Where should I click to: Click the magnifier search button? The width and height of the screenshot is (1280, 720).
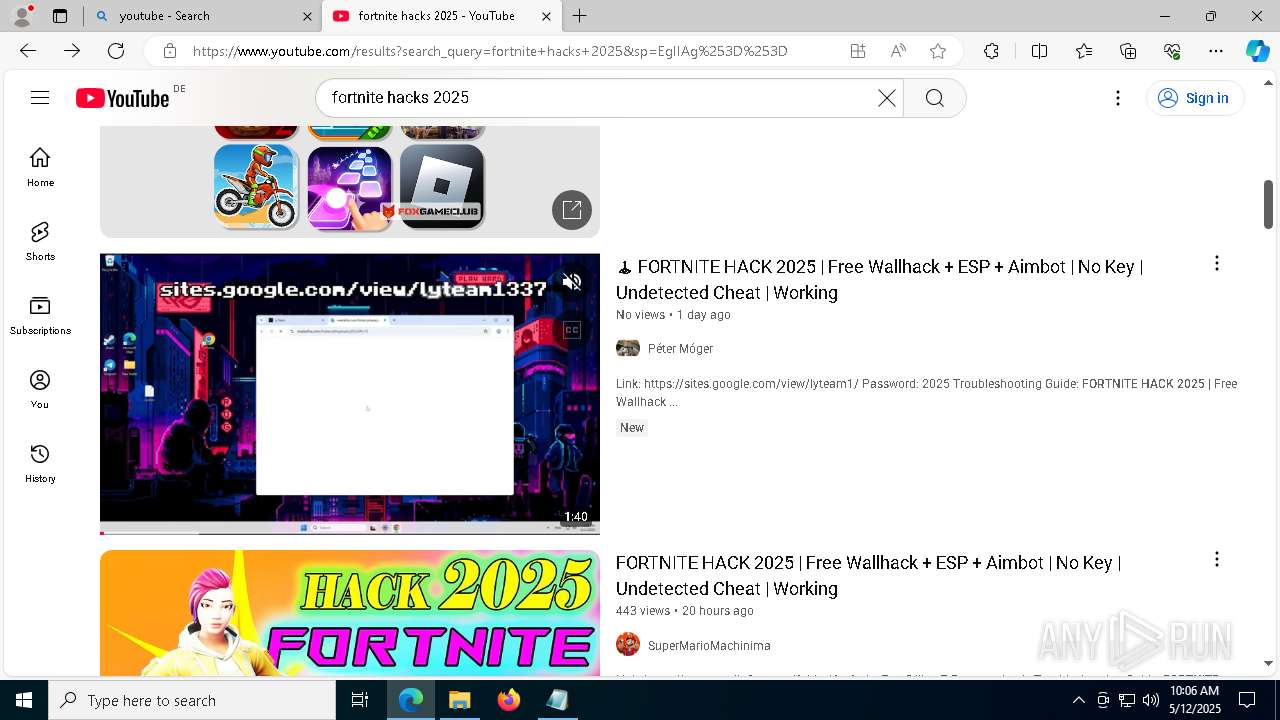(934, 98)
